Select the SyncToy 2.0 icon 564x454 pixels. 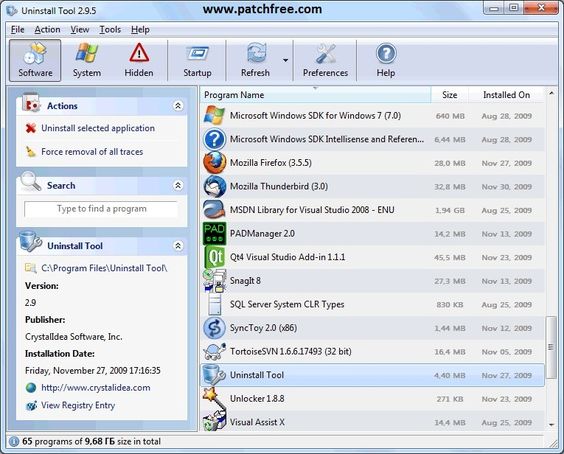click(214, 328)
